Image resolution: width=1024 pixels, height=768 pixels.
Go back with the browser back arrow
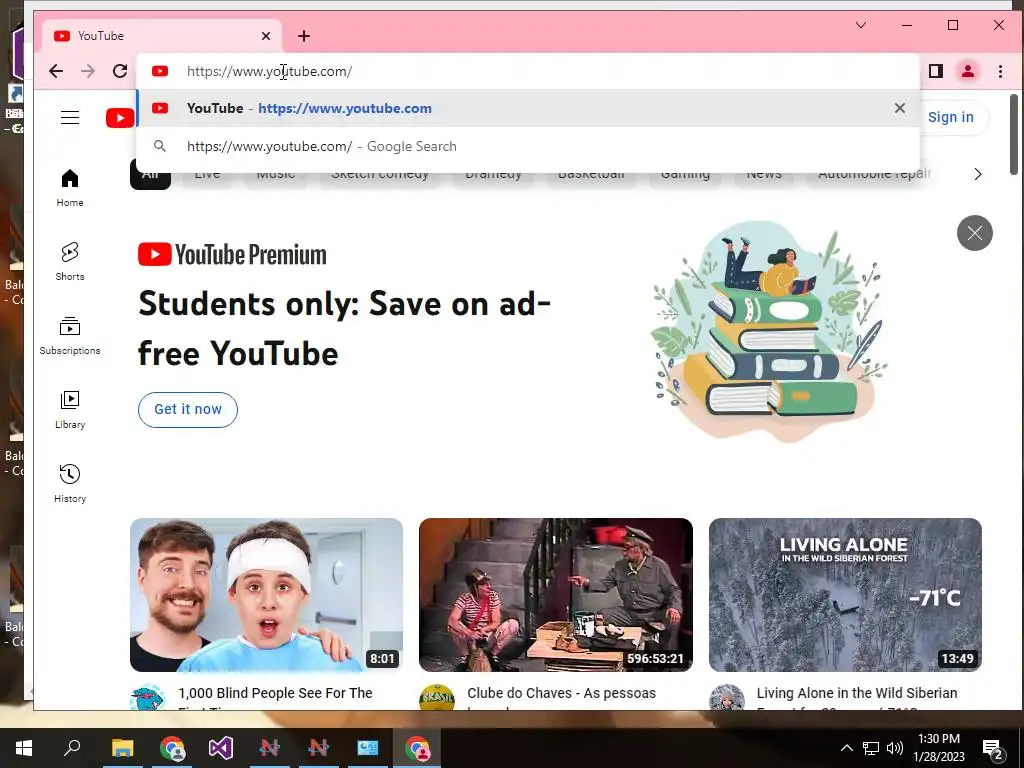pyautogui.click(x=56, y=71)
